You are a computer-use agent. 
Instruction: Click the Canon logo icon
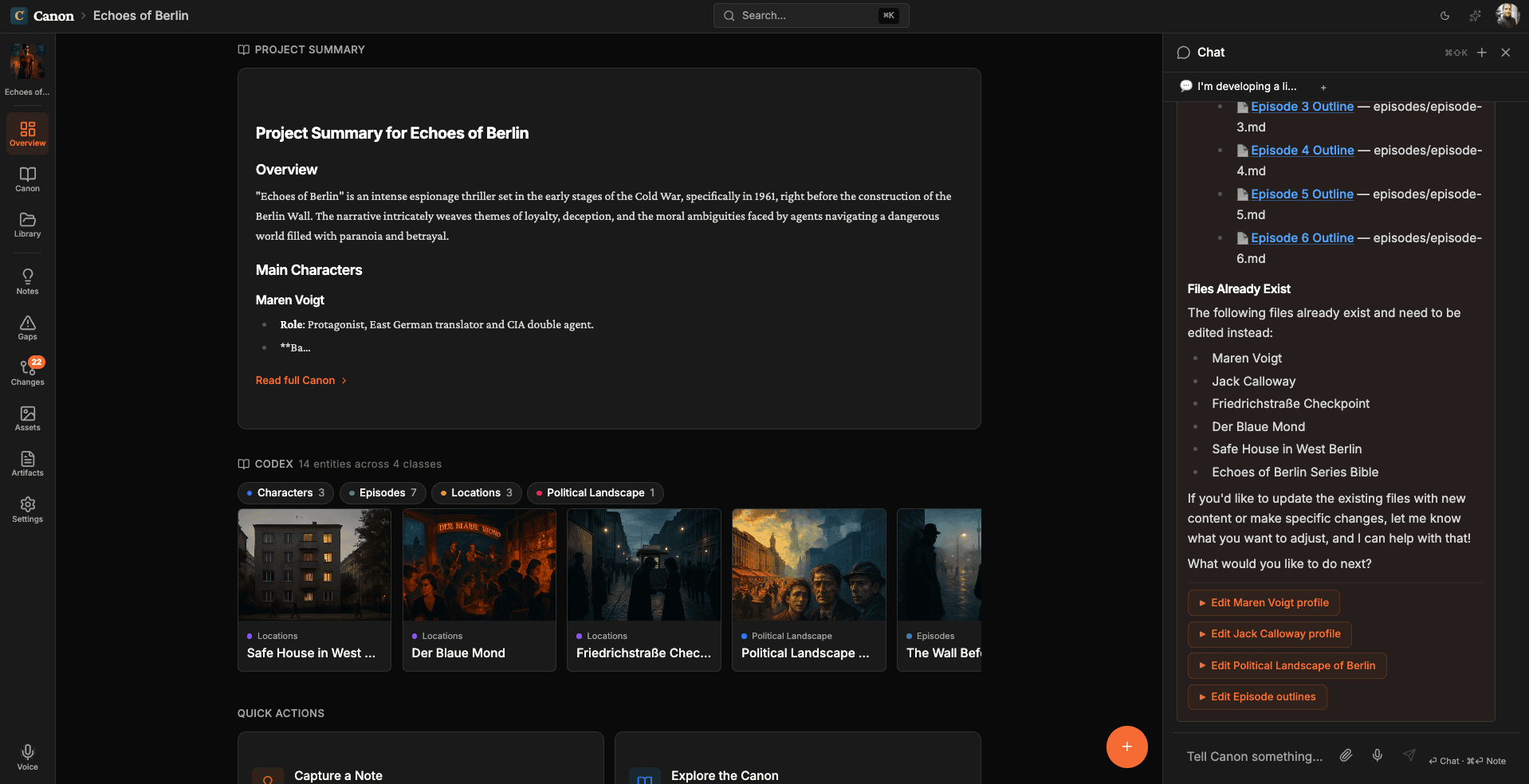(x=19, y=16)
